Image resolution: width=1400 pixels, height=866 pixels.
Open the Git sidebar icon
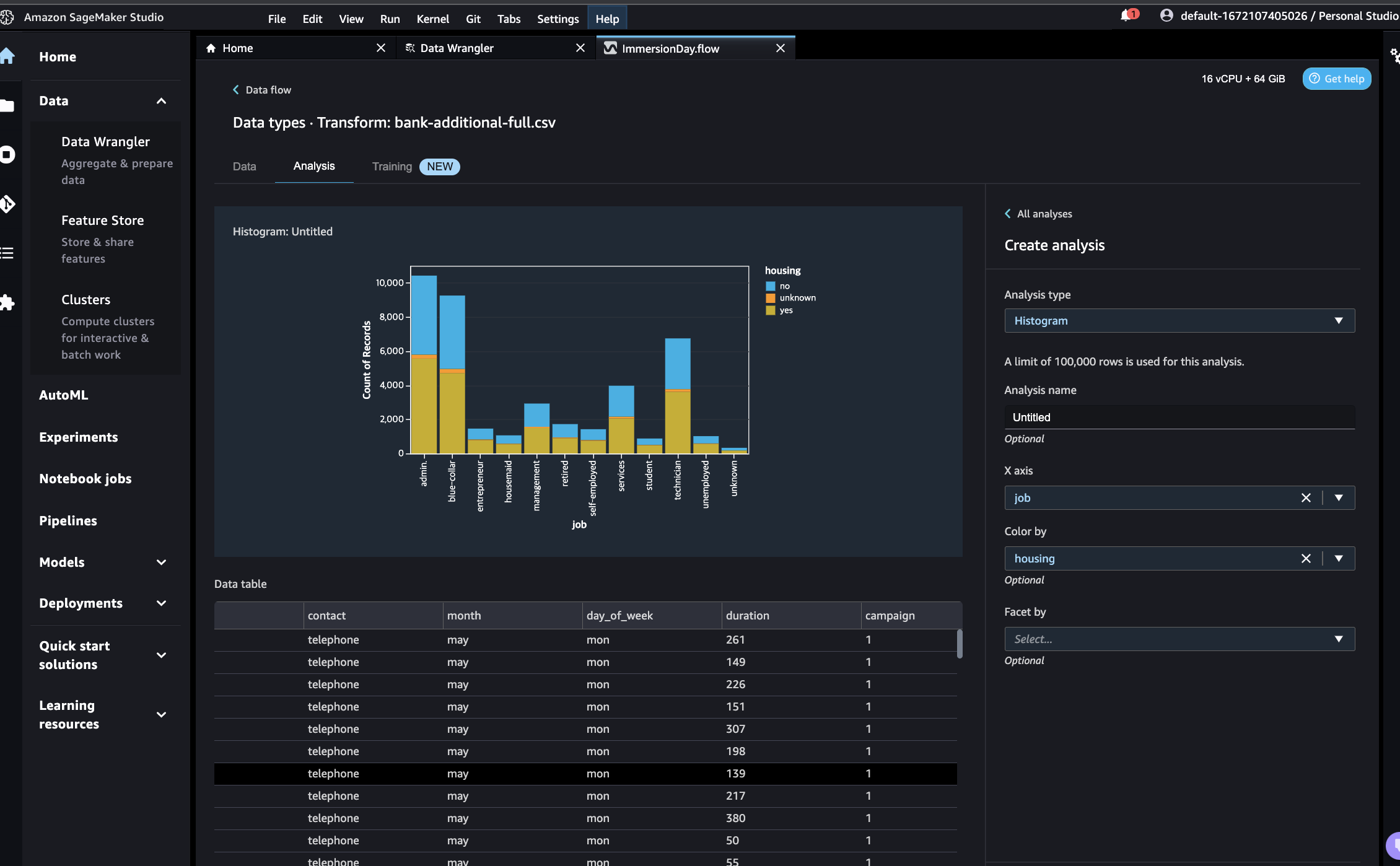click(x=7, y=204)
